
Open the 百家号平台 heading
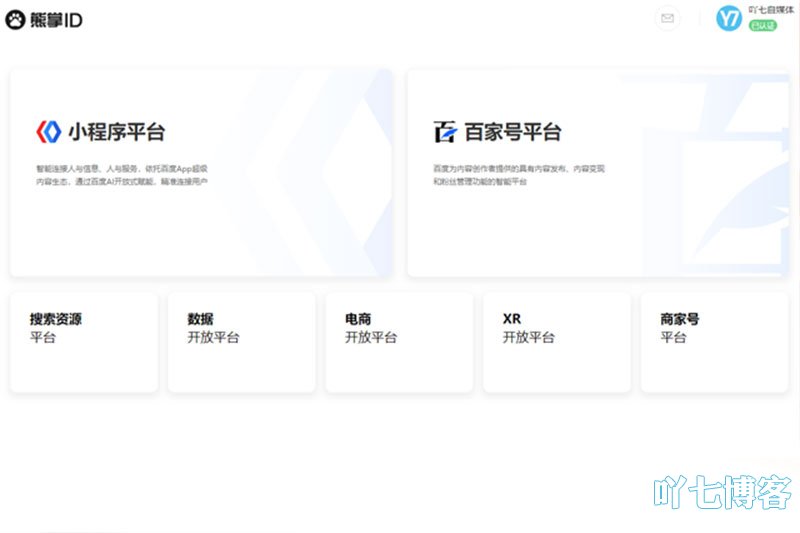point(513,132)
